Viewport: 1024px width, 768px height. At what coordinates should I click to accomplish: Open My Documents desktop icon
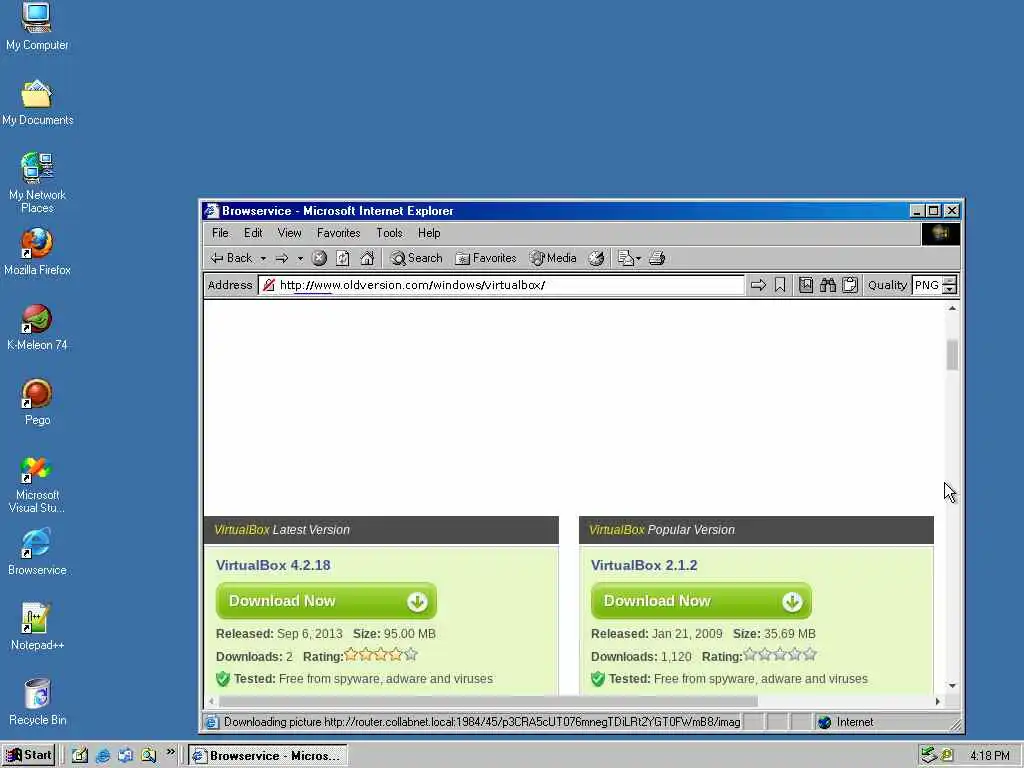[37, 103]
